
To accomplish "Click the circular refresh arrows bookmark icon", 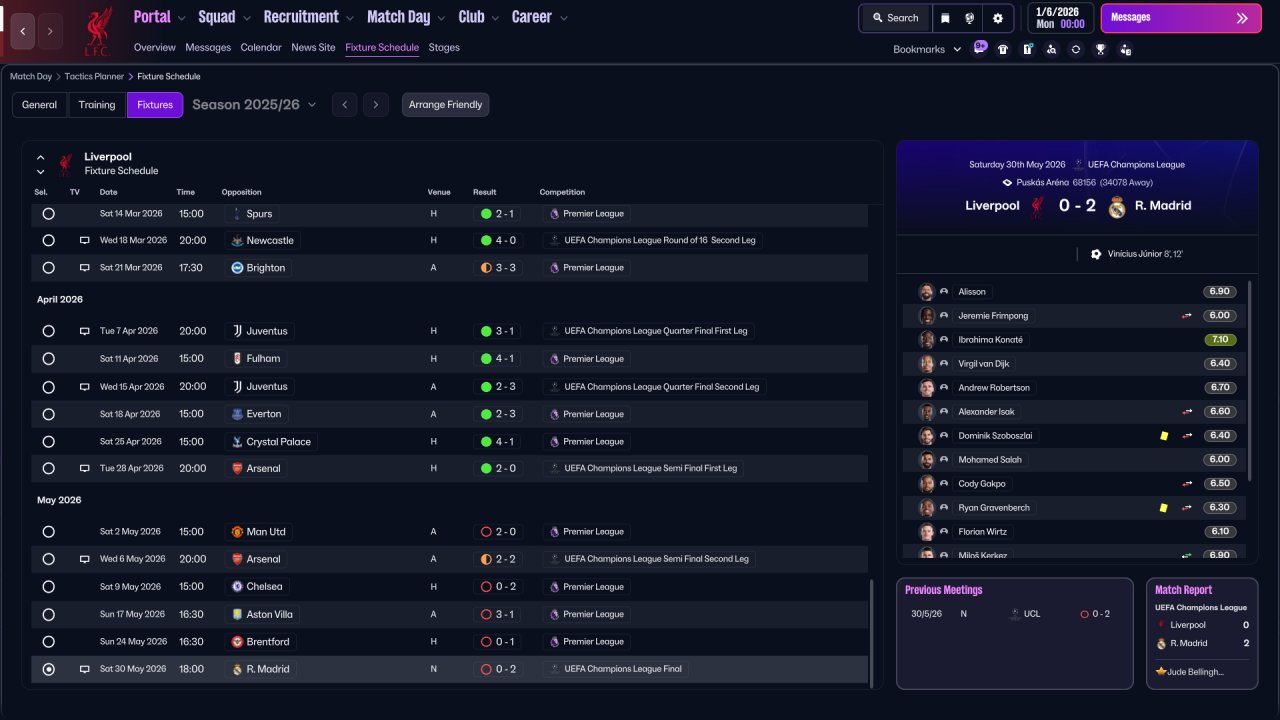I will point(1076,49).
